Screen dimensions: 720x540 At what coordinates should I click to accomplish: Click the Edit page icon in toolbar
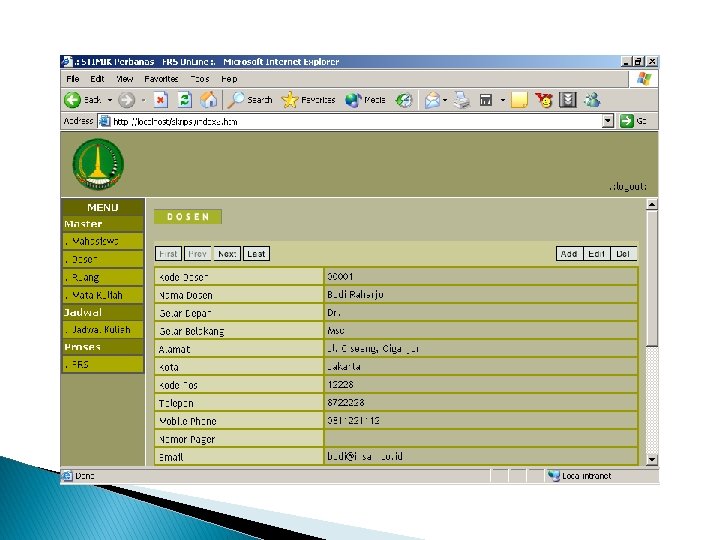486,100
